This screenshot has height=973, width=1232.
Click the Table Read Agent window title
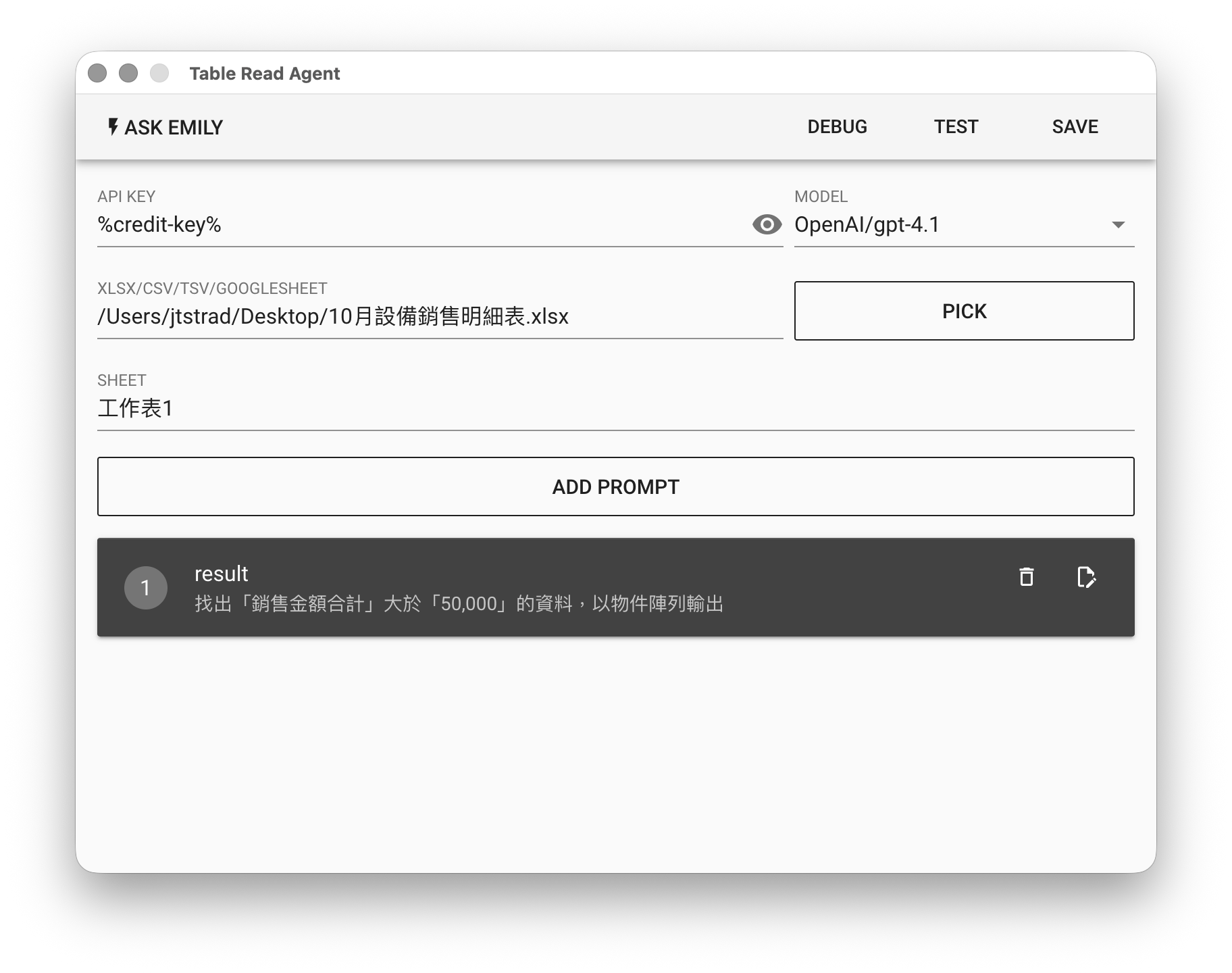pos(264,74)
